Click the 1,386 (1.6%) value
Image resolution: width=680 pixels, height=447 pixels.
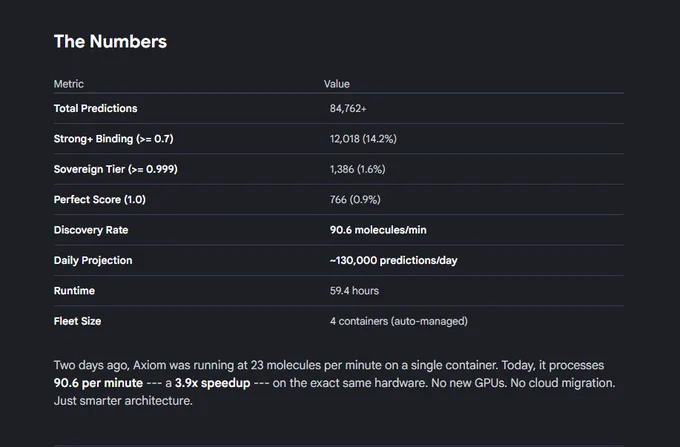click(x=357, y=169)
